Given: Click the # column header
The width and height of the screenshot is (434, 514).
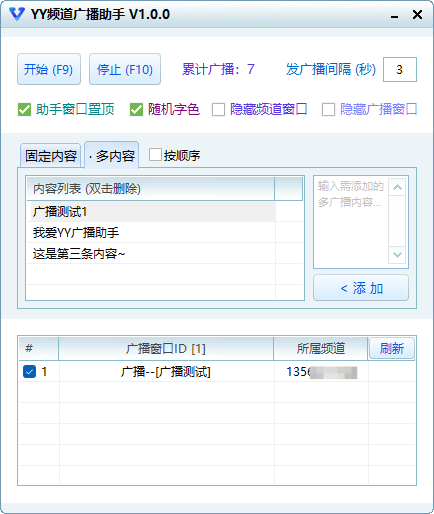Looking at the screenshot, I should tap(39, 349).
